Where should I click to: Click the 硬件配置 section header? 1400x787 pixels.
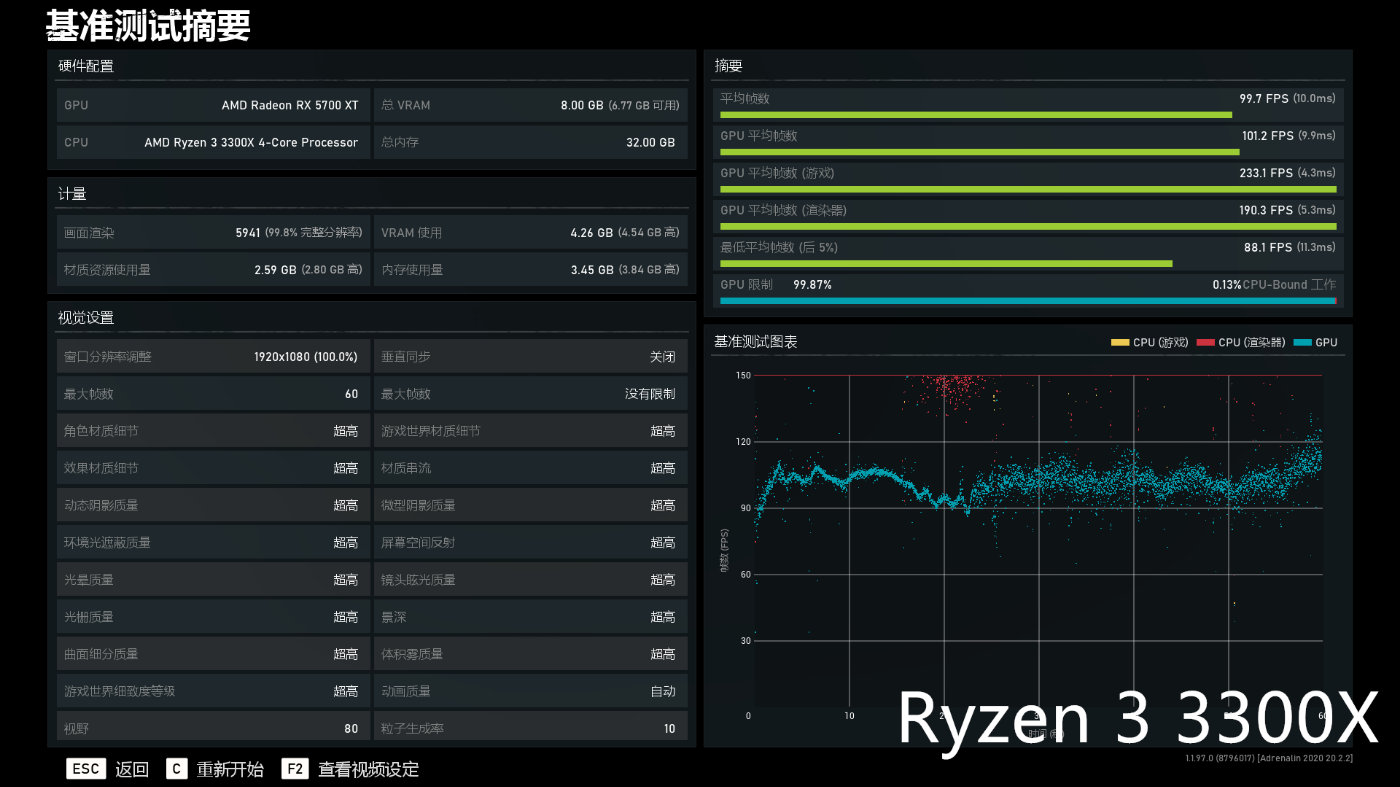(86, 66)
